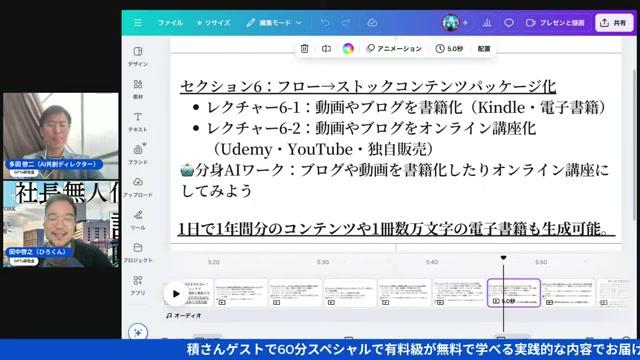The height and width of the screenshot is (360, 640).
Task: Select the Udemy・YouTube・独自販売 line
Action: pos(323,149)
